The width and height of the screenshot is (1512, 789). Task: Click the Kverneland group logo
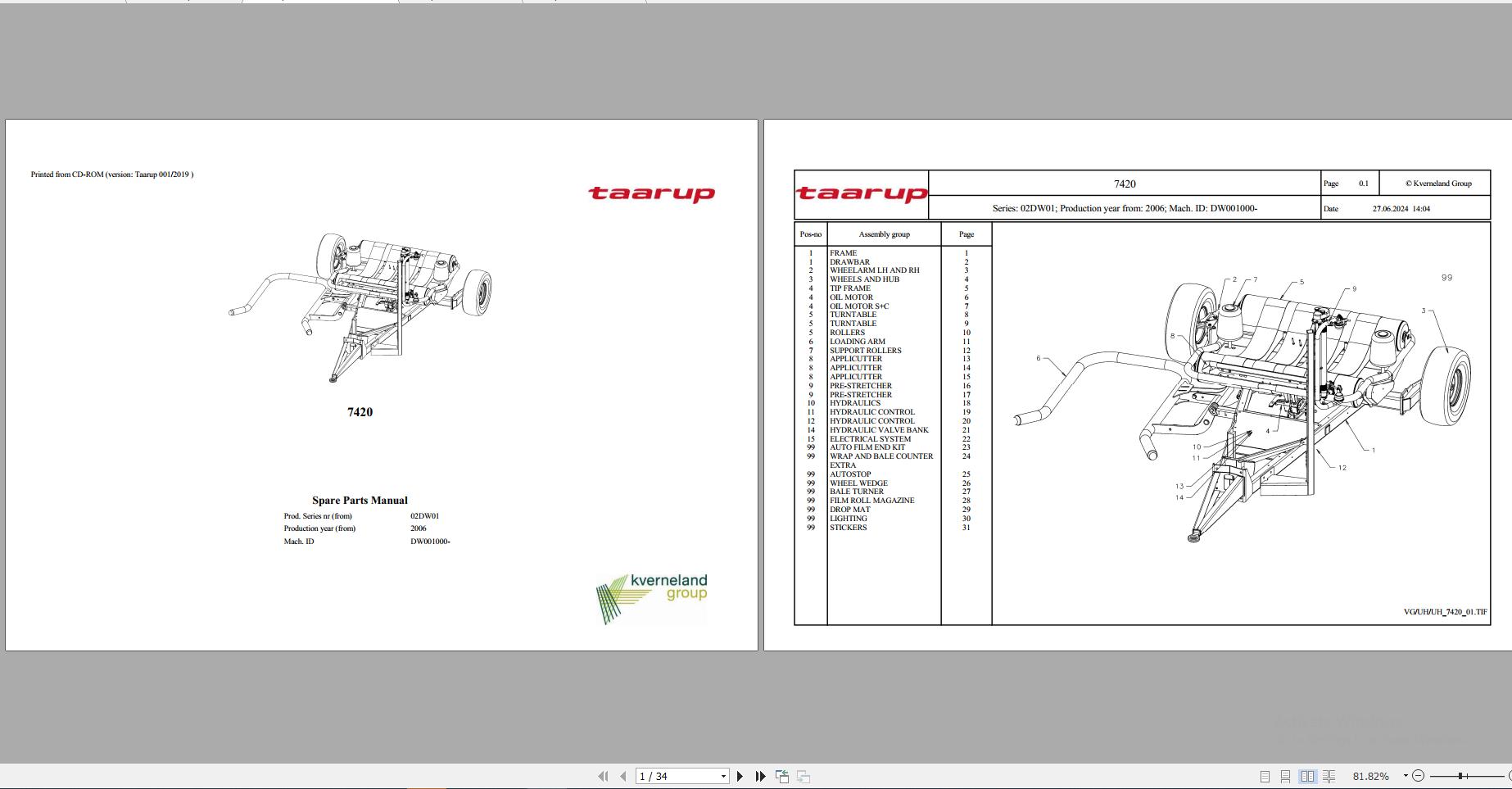[x=653, y=598]
